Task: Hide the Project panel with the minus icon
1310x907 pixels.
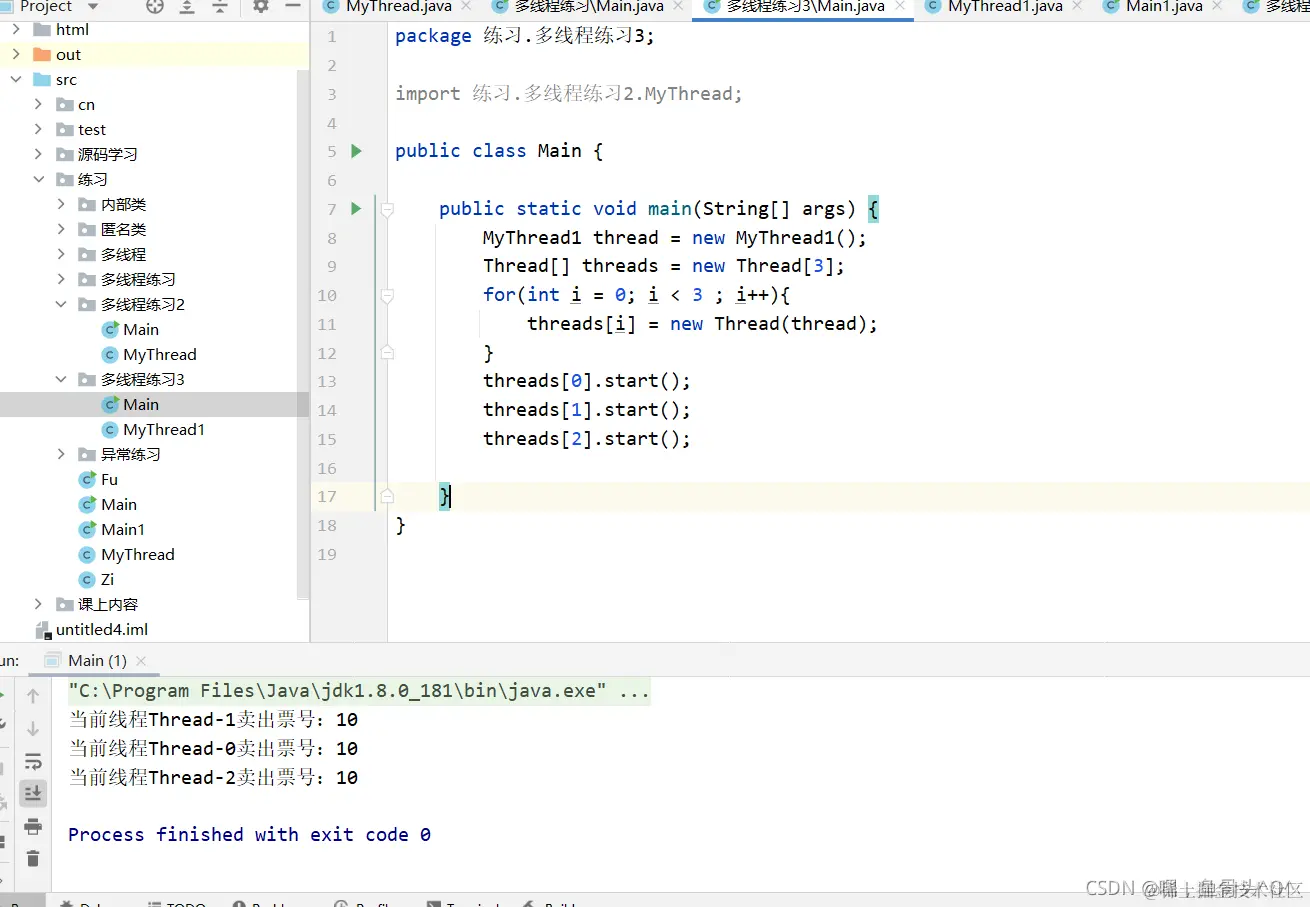Action: [x=293, y=6]
